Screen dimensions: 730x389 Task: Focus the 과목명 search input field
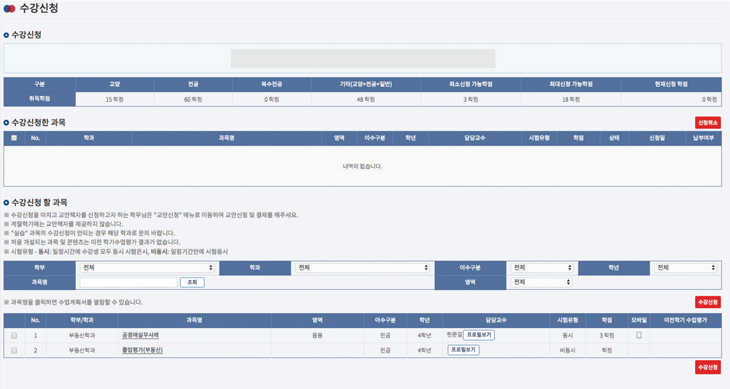tap(128, 282)
